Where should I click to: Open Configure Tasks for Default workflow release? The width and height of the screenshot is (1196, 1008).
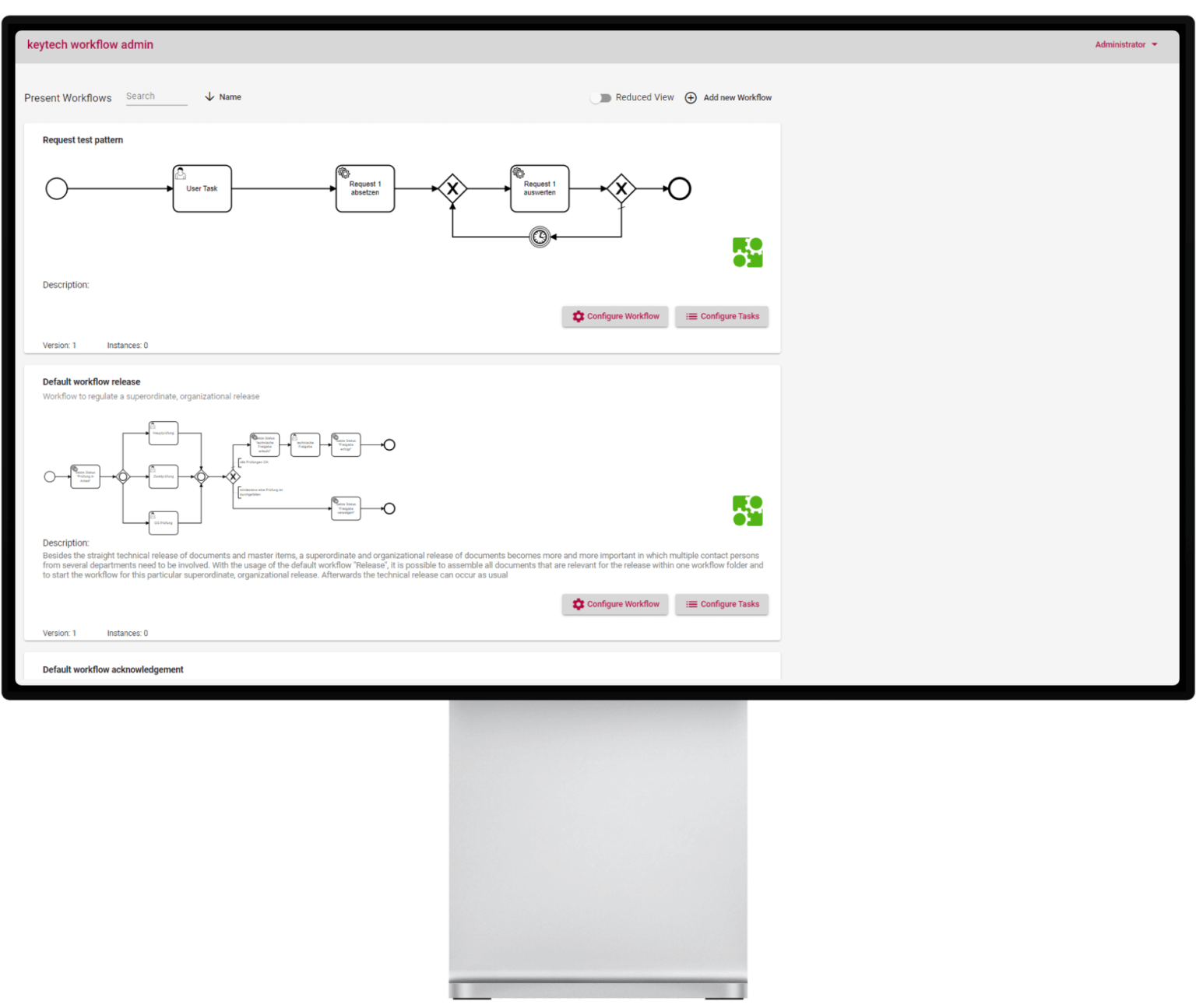(x=722, y=605)
